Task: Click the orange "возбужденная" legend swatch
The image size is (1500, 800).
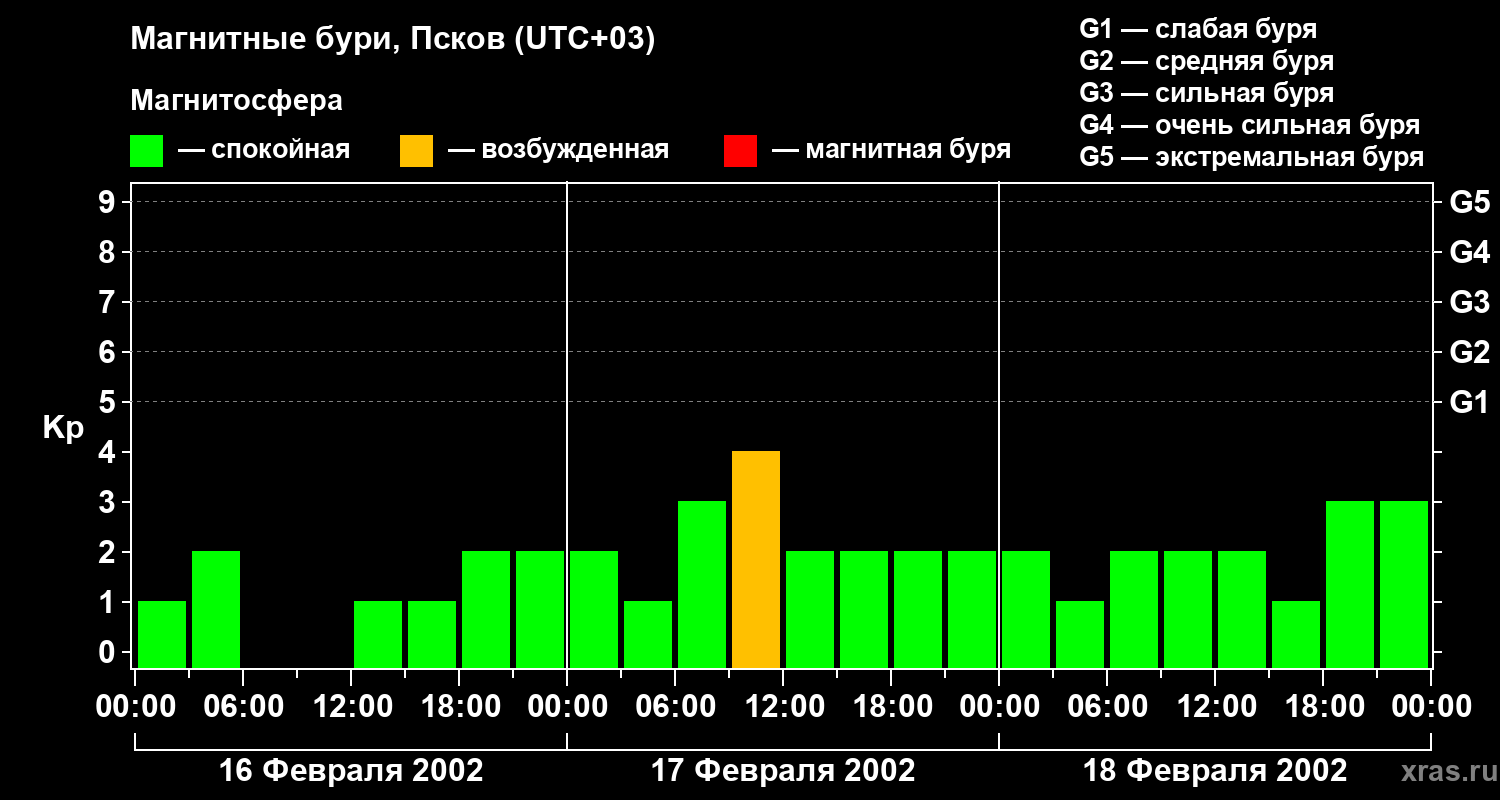Action: [x=416, y=151]
